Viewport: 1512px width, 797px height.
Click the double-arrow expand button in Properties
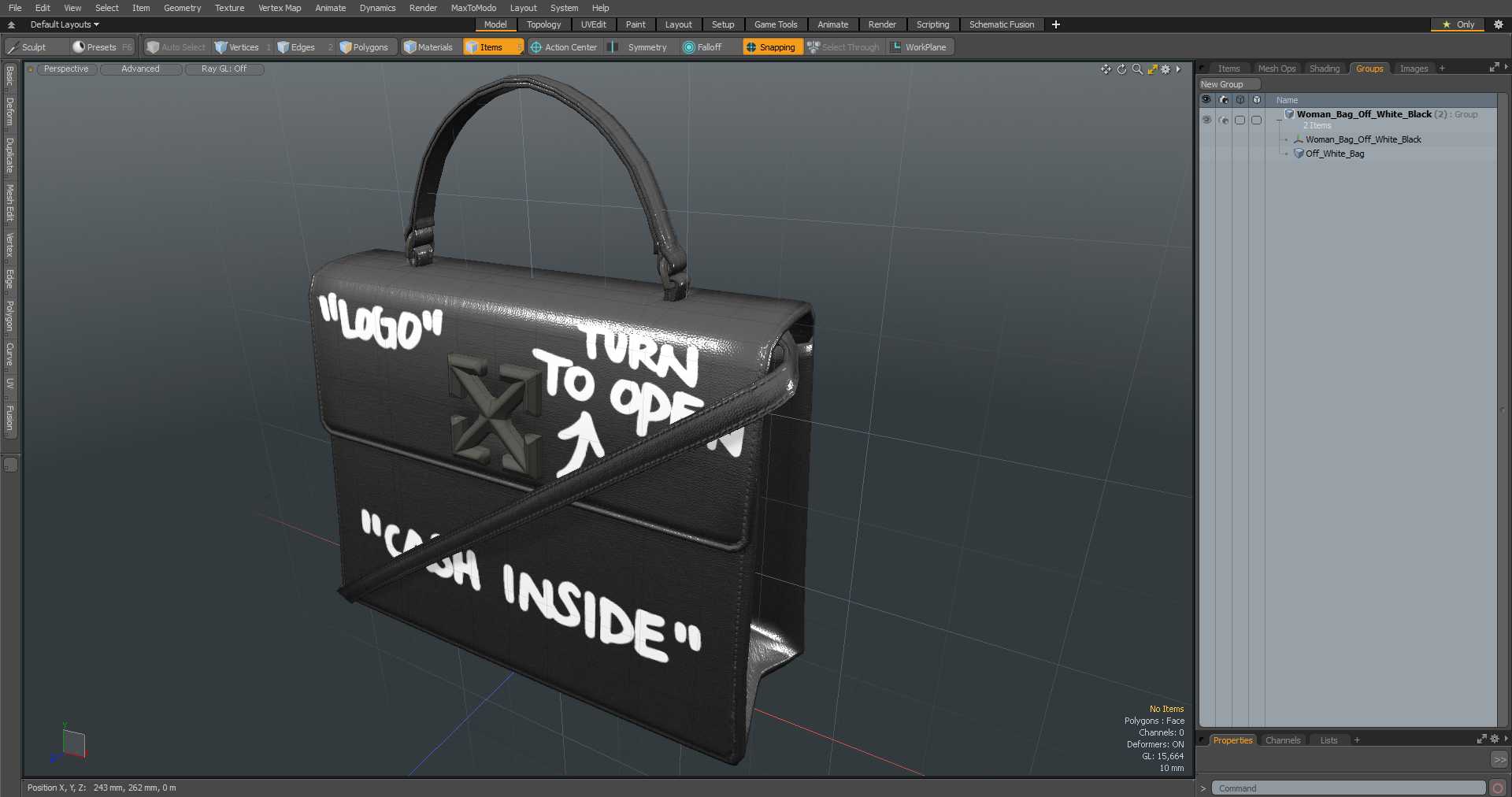click(1499, 759)
